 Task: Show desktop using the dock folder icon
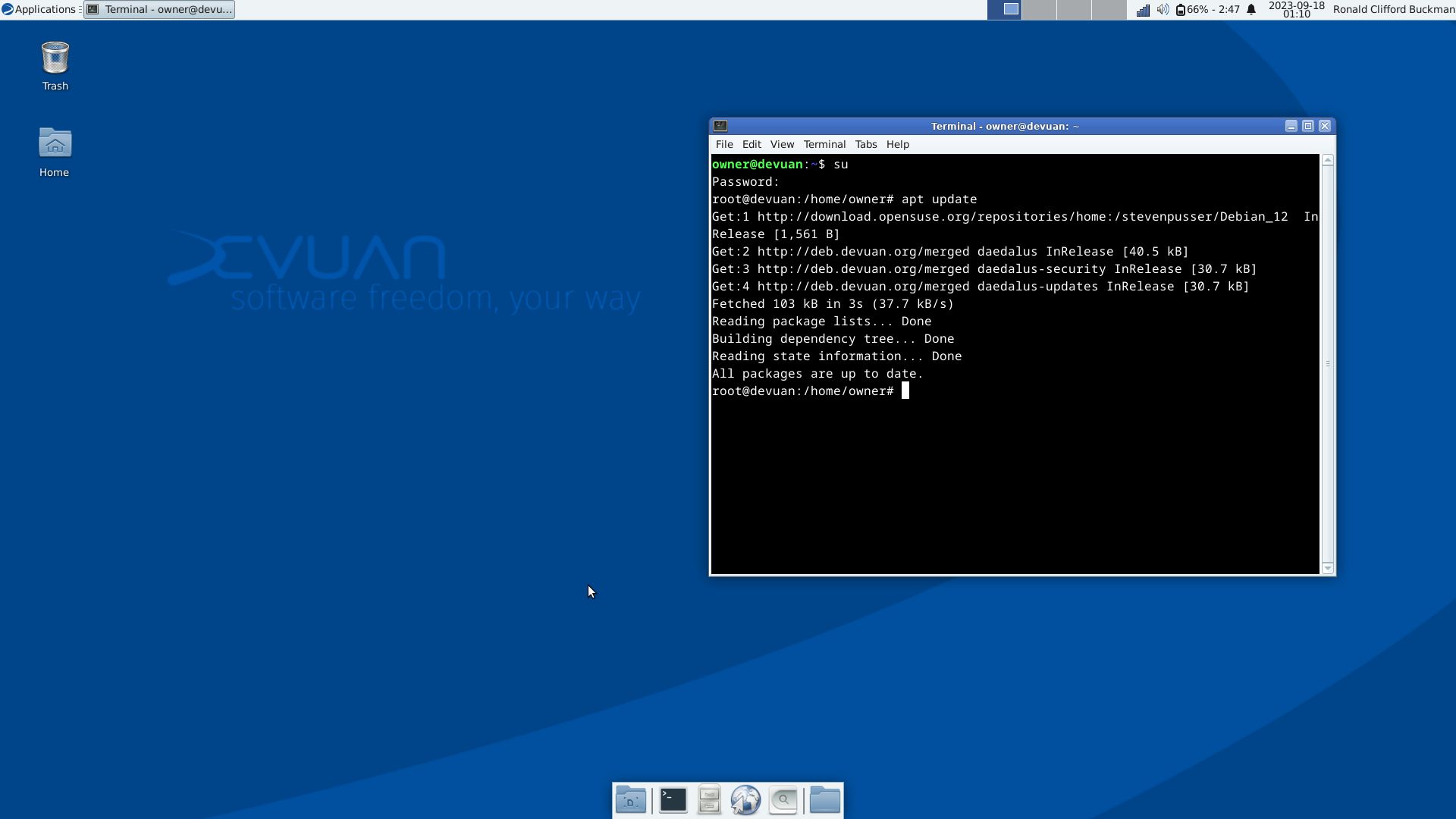pos(631,800)
